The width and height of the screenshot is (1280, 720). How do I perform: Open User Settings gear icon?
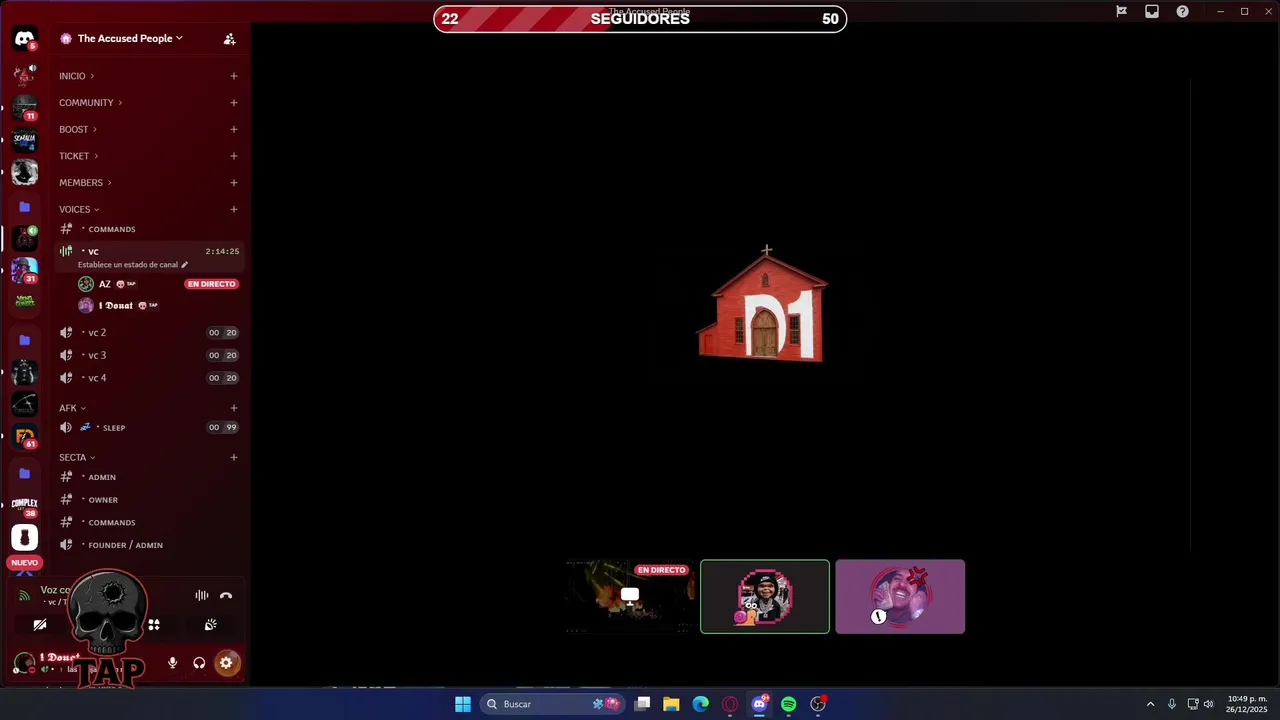click(x=226, y=662)
